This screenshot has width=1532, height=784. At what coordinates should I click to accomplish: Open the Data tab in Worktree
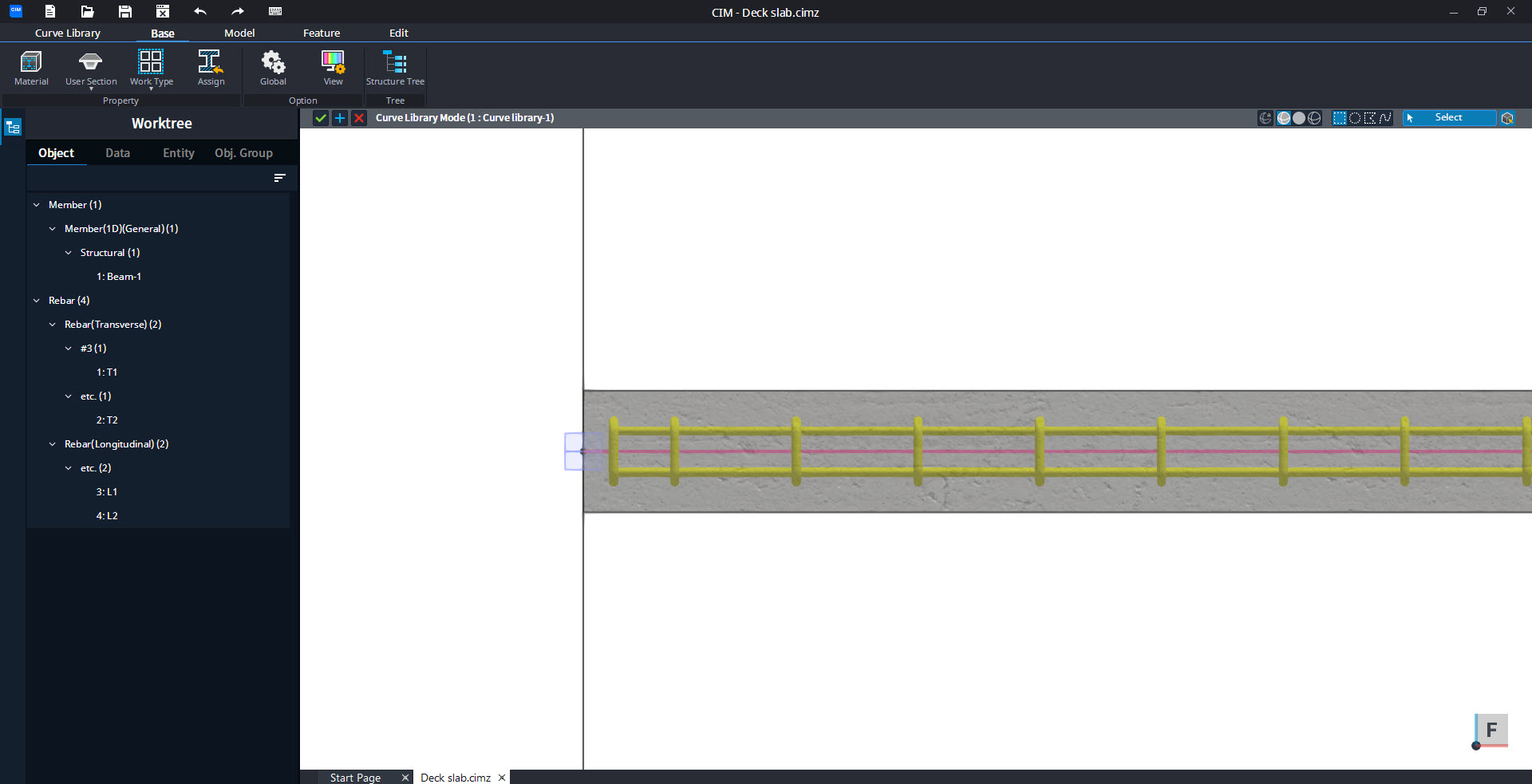pyautogui.click(x=117, y=153)
